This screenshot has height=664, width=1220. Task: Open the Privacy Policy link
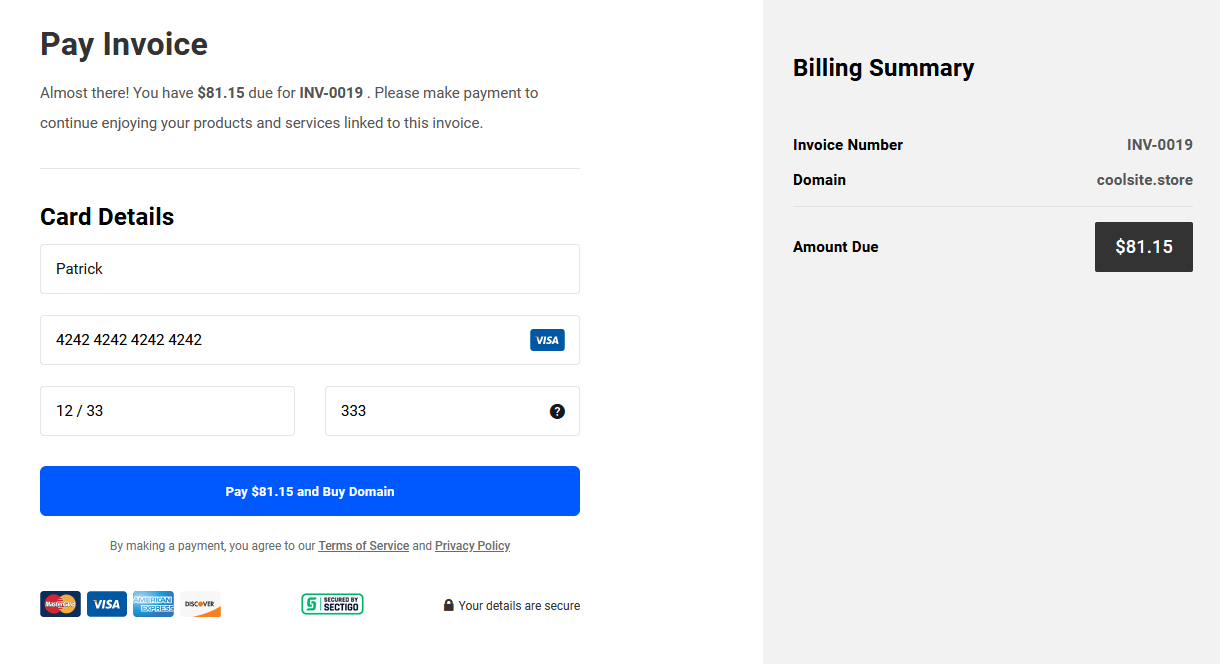(472, 546)
